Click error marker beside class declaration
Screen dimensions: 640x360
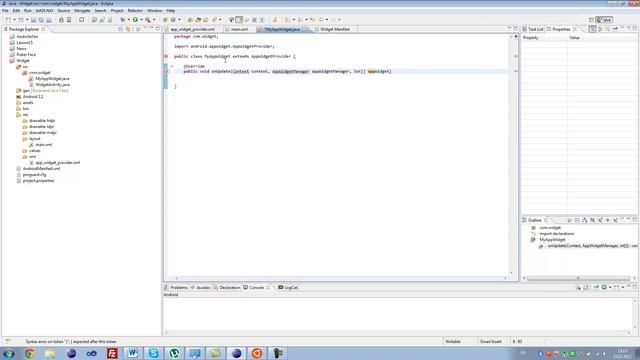(x=166, y=56)
